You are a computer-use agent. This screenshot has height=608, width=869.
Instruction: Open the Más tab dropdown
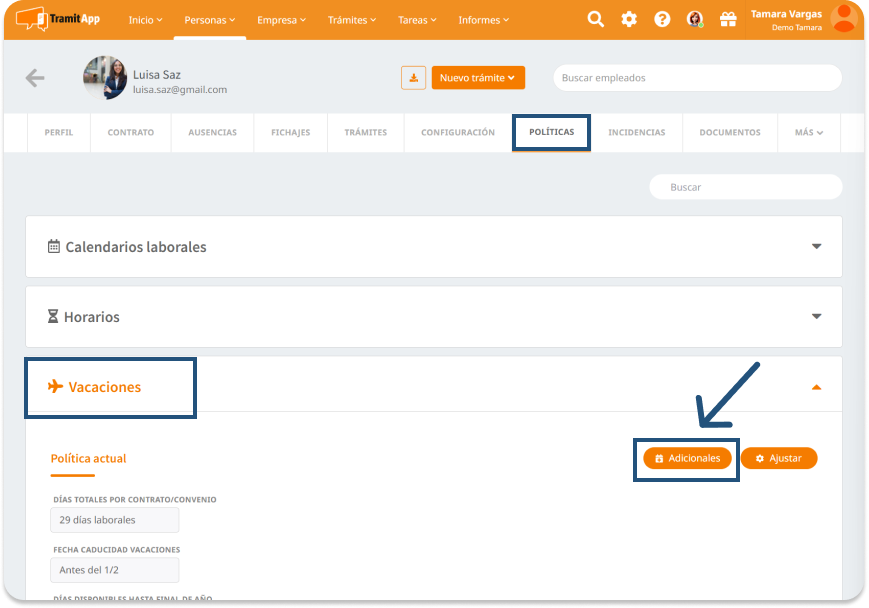click(809, 132)
